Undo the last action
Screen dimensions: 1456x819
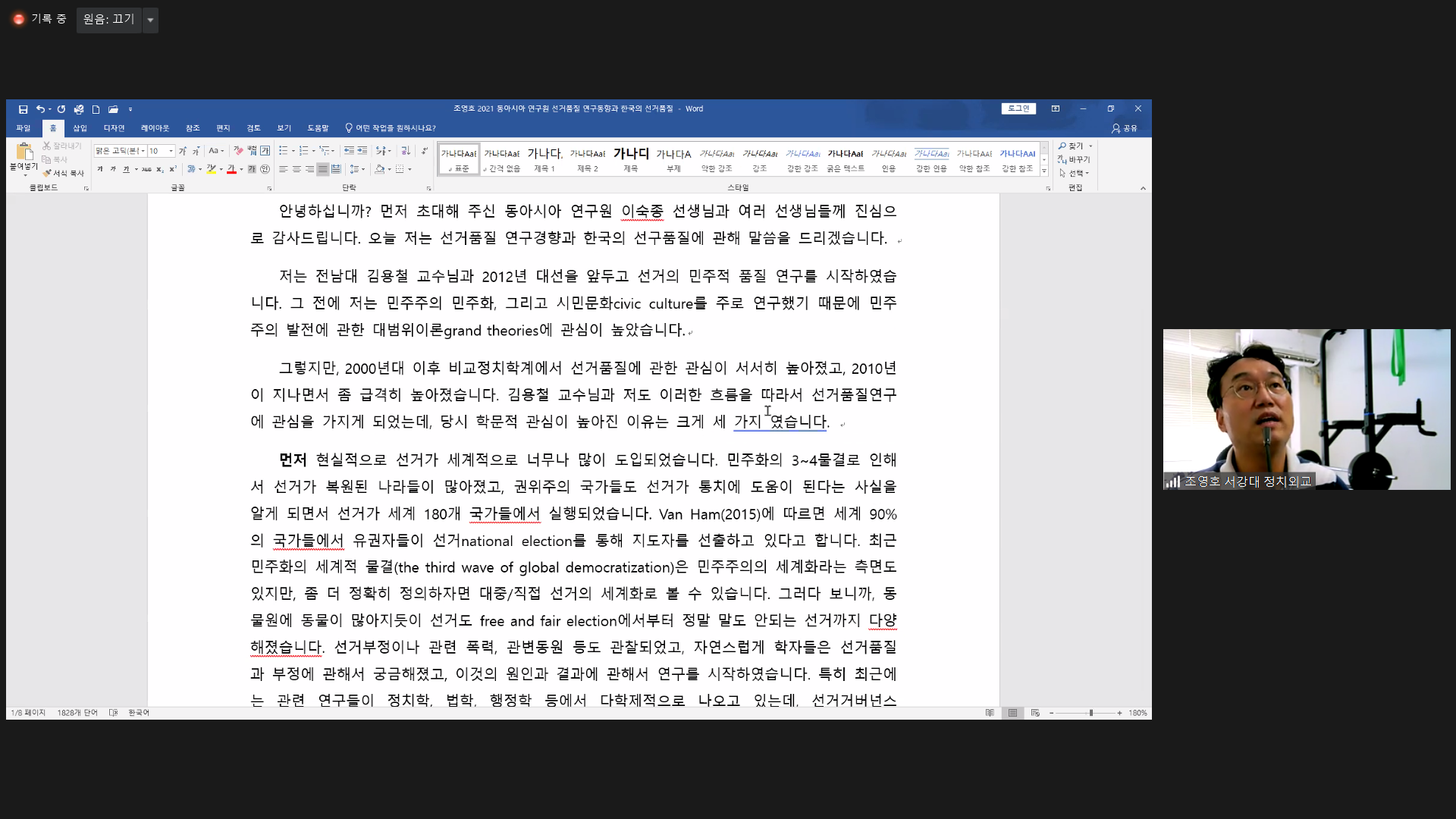[x=39, y=109]
